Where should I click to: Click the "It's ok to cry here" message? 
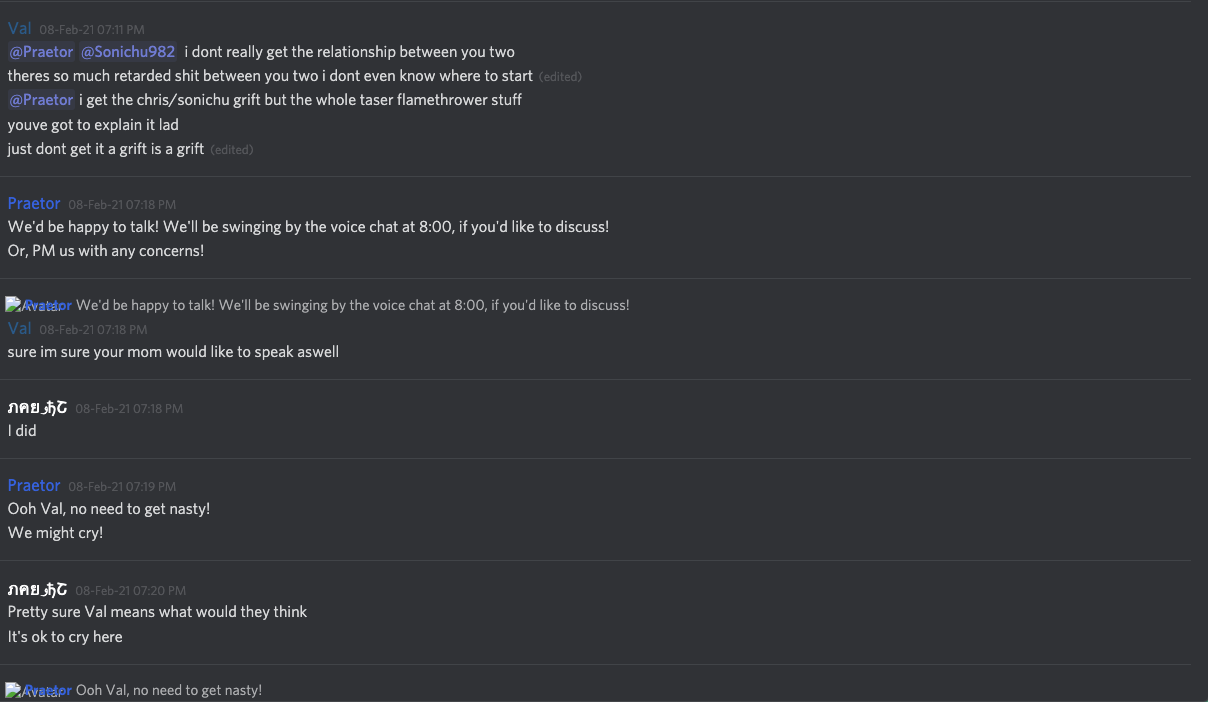click(65, 637)
